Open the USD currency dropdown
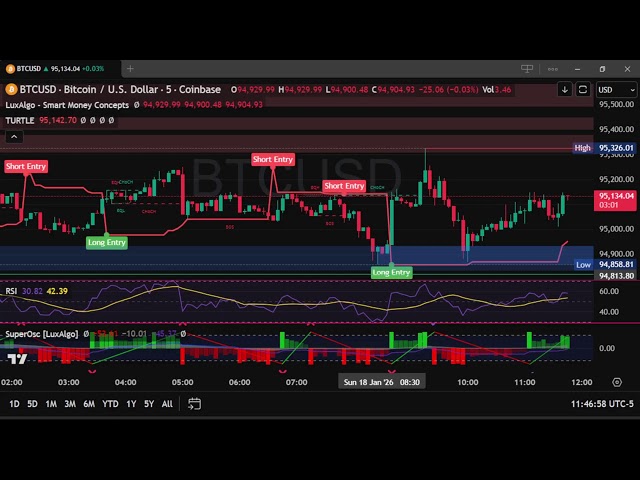Screen dimensions: 640x480 (616, 90)
